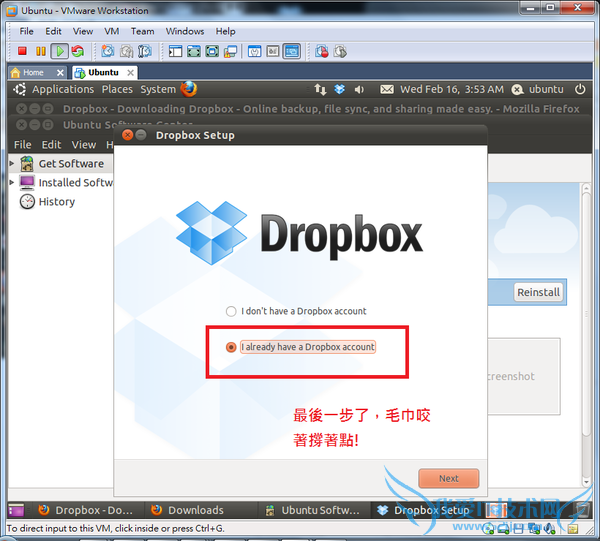Show the summary view icon in toolbar

pos(254,51)
